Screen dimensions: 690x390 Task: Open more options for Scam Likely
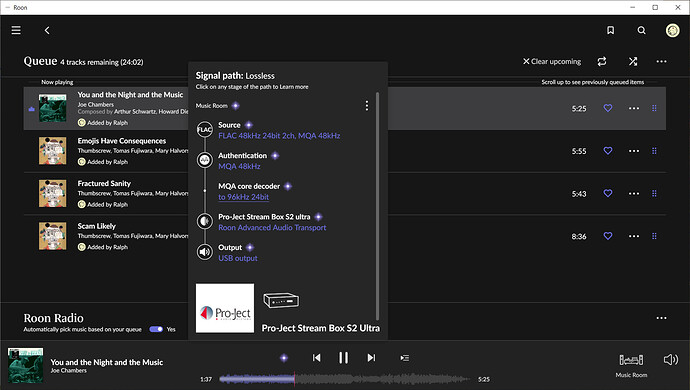click(x=634, y=236)
